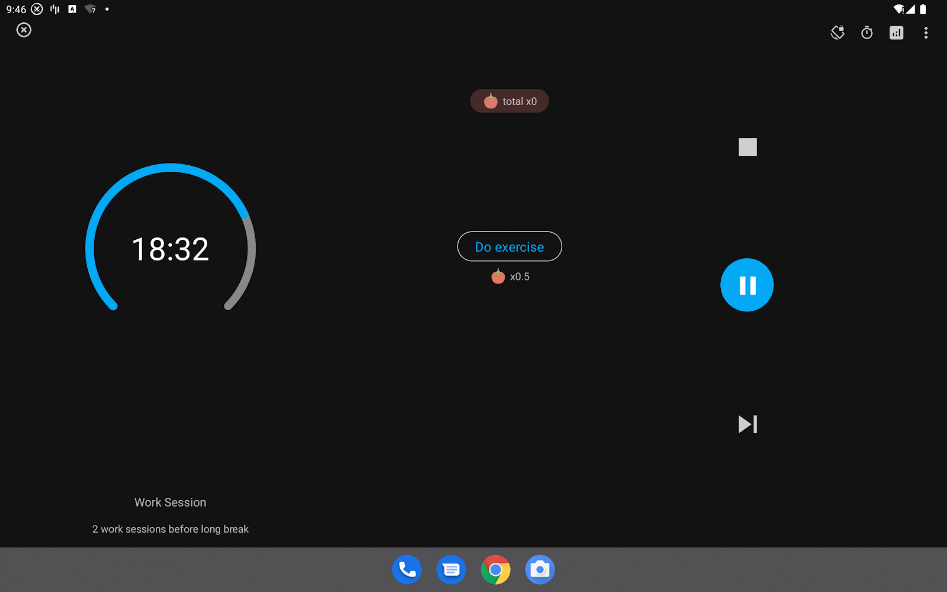This screenshot has width=947, height=592.
Task: Open the Camera app from dock
Action: point(540,570)
